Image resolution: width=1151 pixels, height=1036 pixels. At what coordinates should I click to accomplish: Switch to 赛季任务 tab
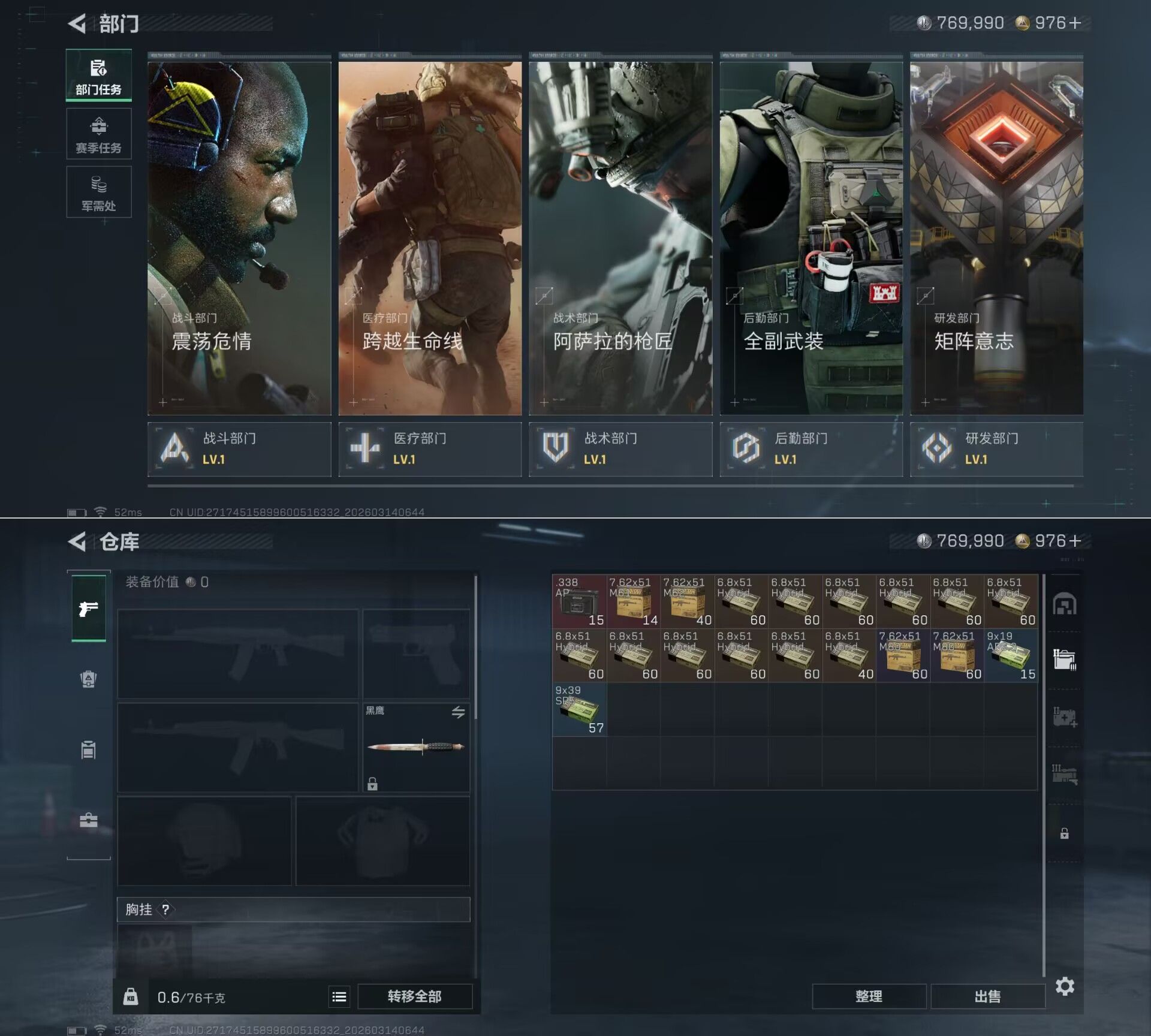pyautogui.click(x=99, y=134)
